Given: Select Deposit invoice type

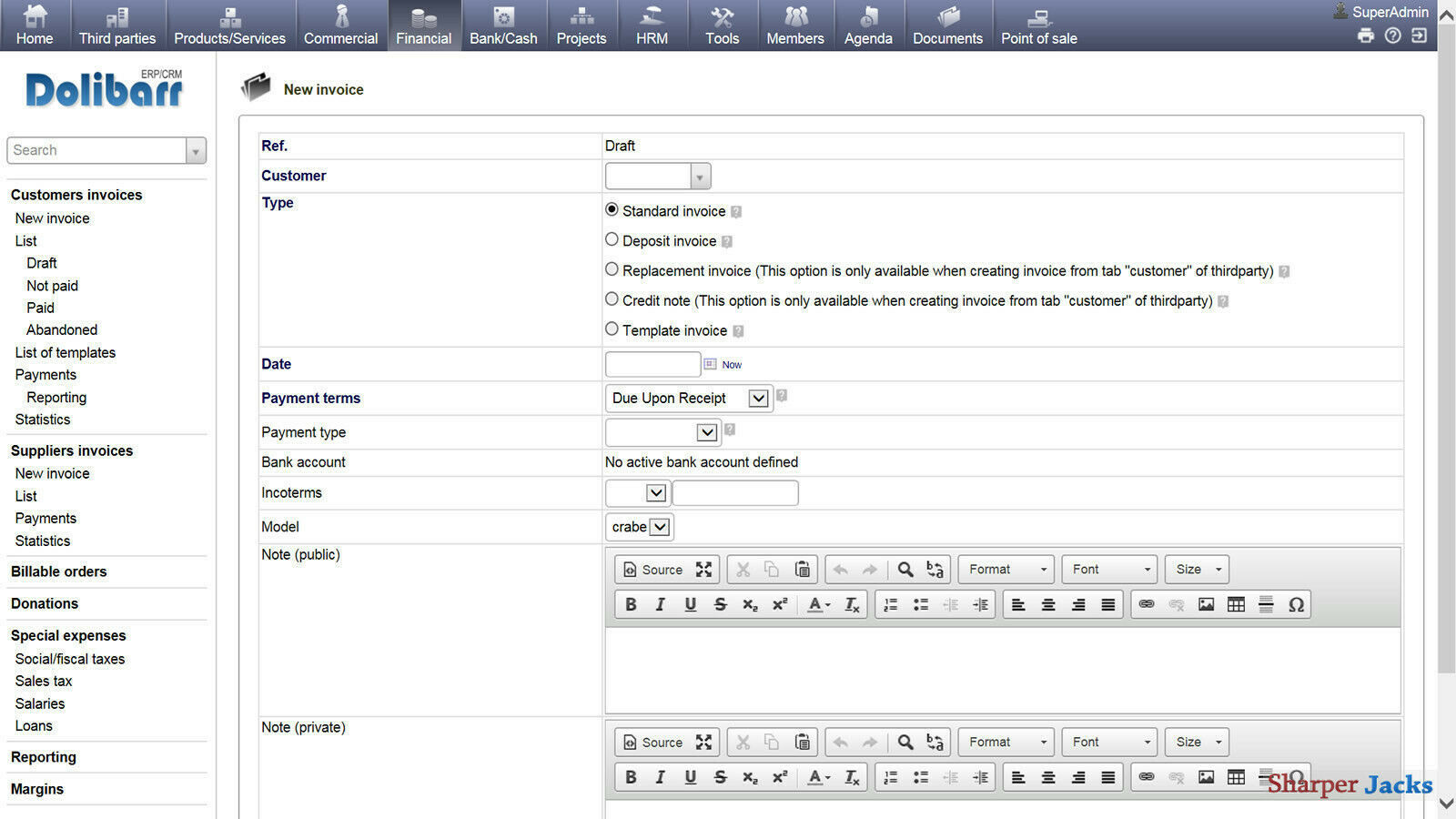Looking at the screenshot, I should [612, 239].
